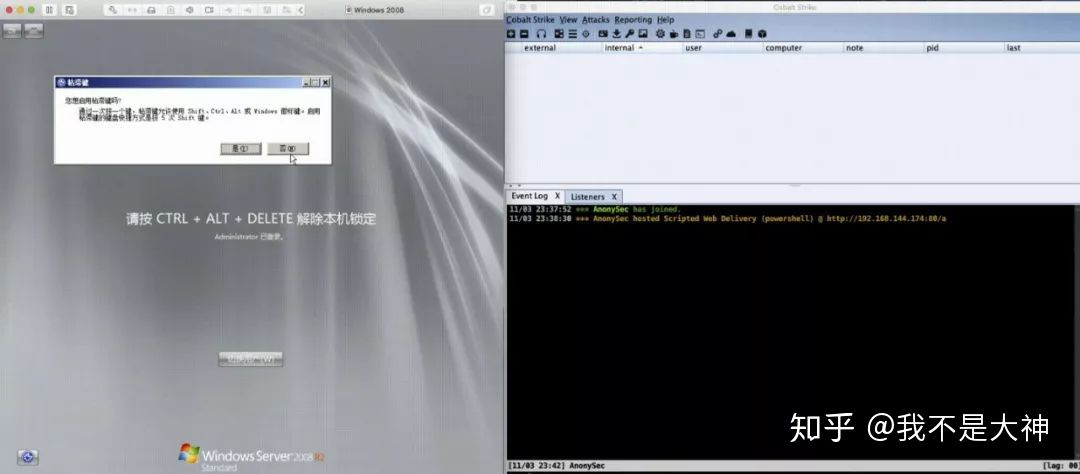Open Screenshots picture icon
1080x474 pixels.
pos(643,34)
